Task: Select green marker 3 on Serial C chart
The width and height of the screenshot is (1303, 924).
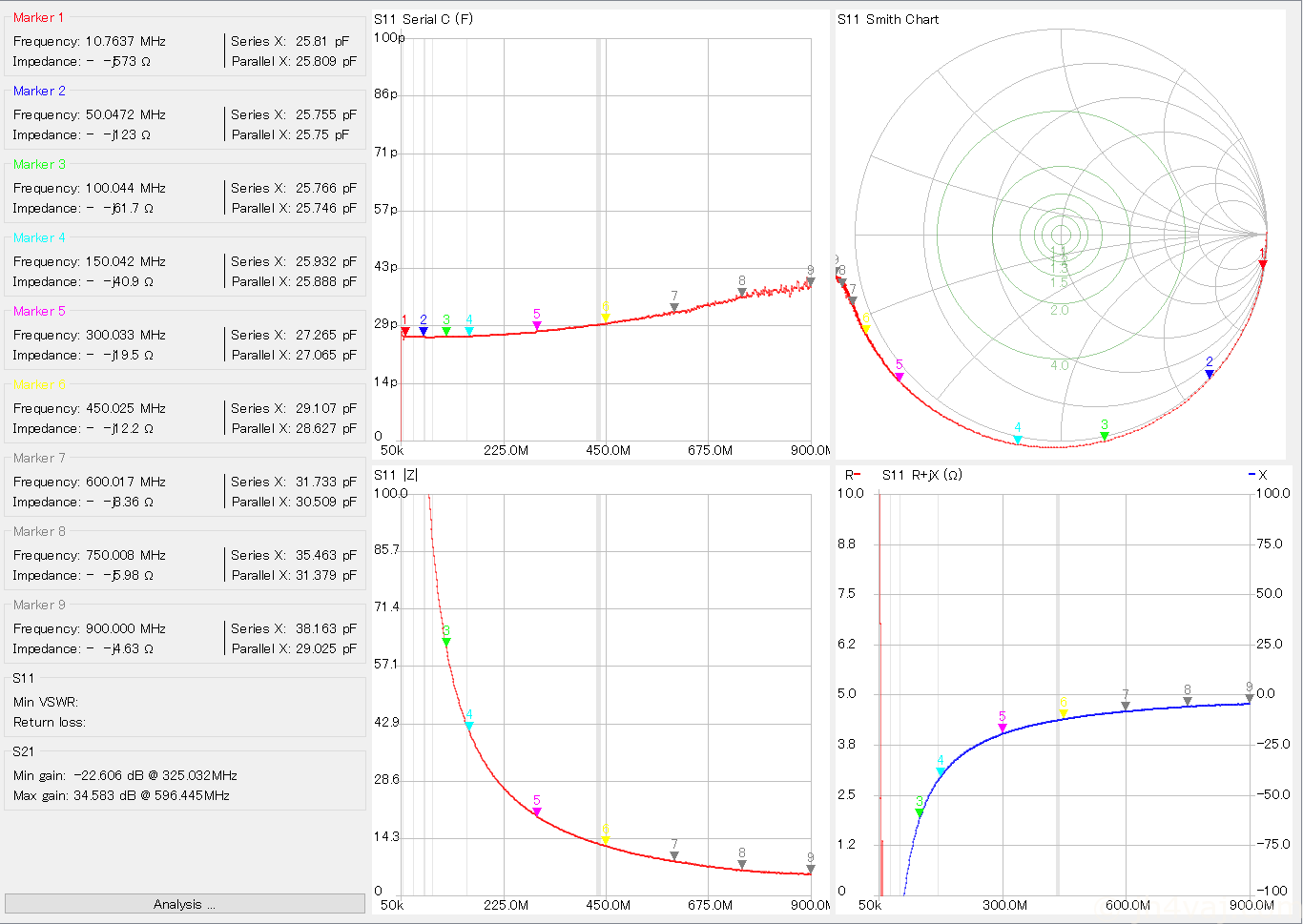Action: pyautogui.click(x=446, y=331)
